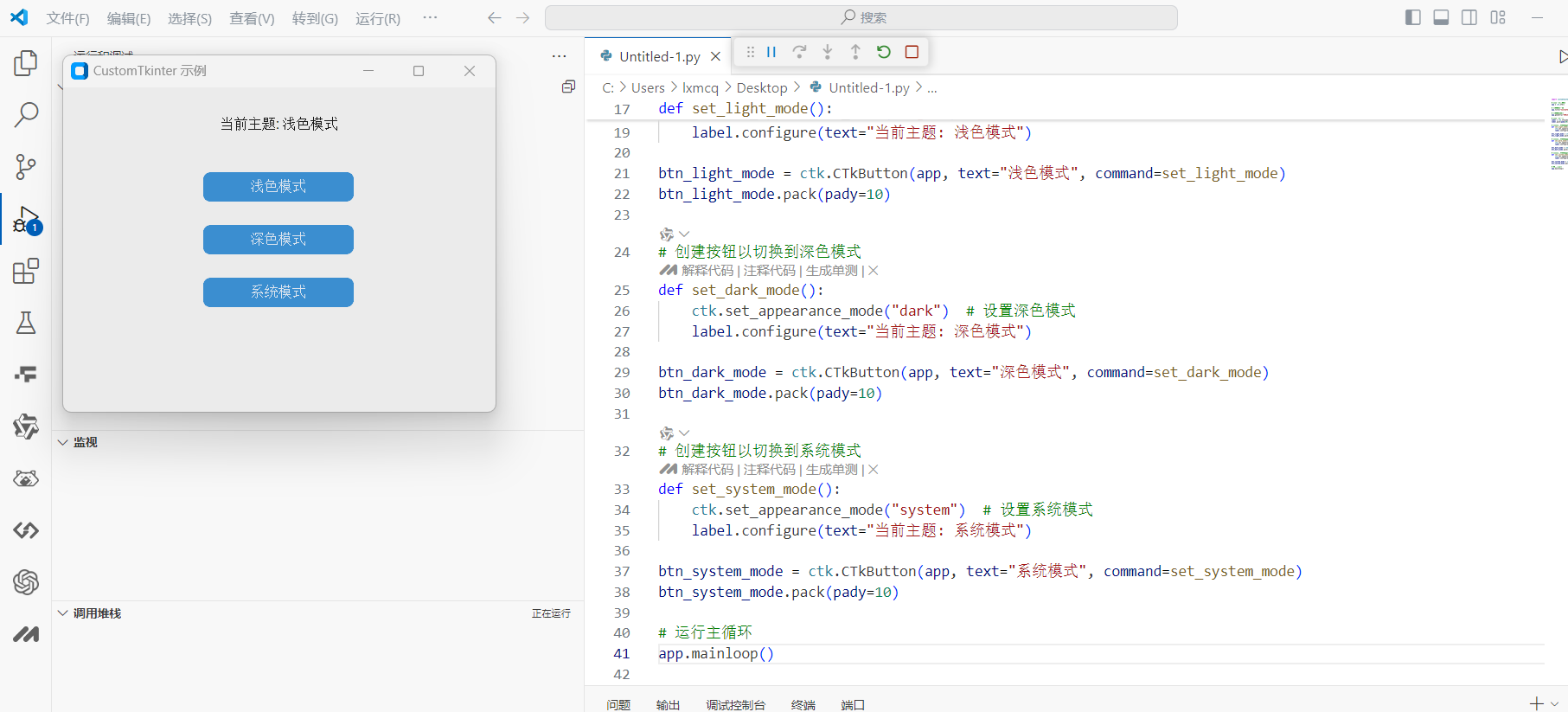Switch to the 调试控制台 panel tab

tap(735, 704)
